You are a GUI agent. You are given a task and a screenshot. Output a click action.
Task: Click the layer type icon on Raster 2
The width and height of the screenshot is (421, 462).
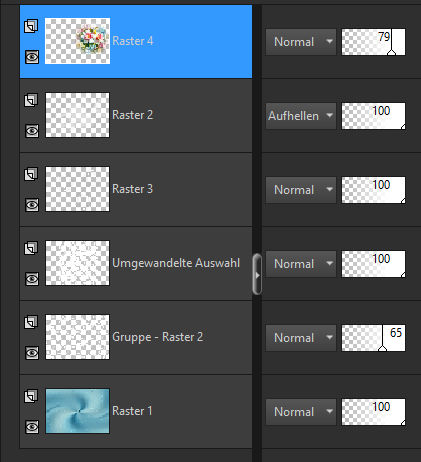(31, 100)
